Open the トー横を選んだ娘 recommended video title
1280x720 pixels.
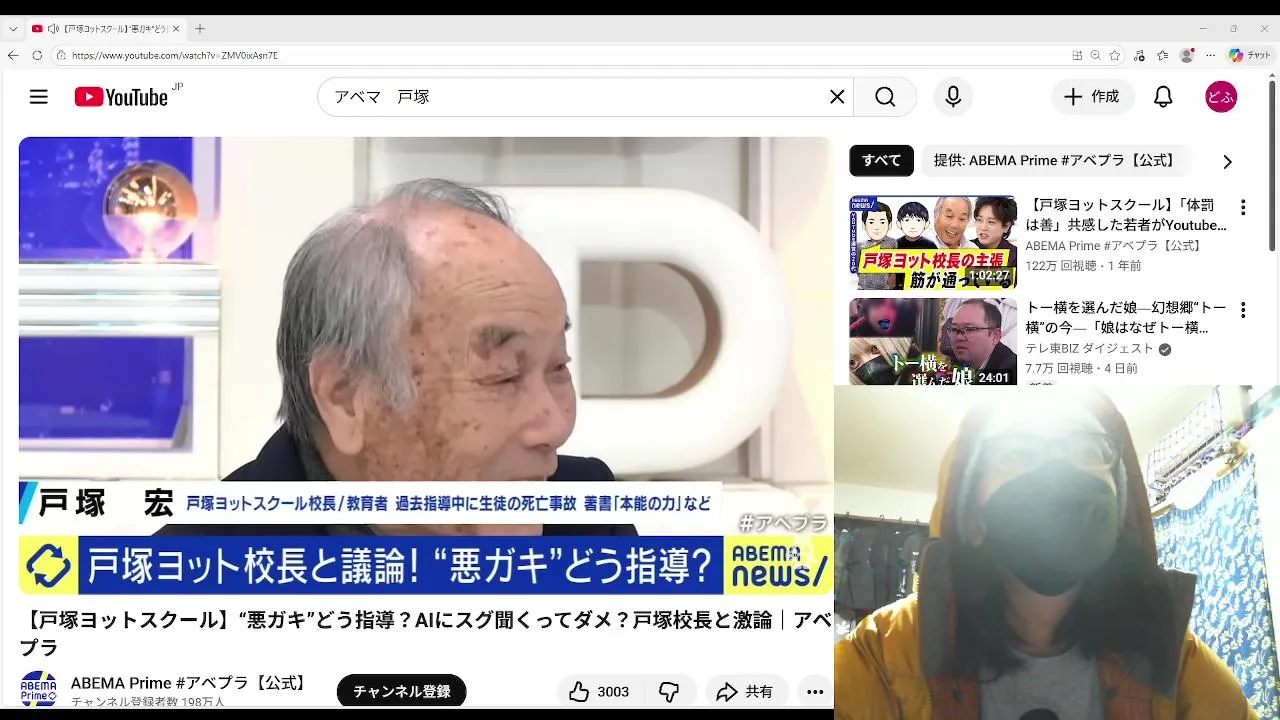1126,317
